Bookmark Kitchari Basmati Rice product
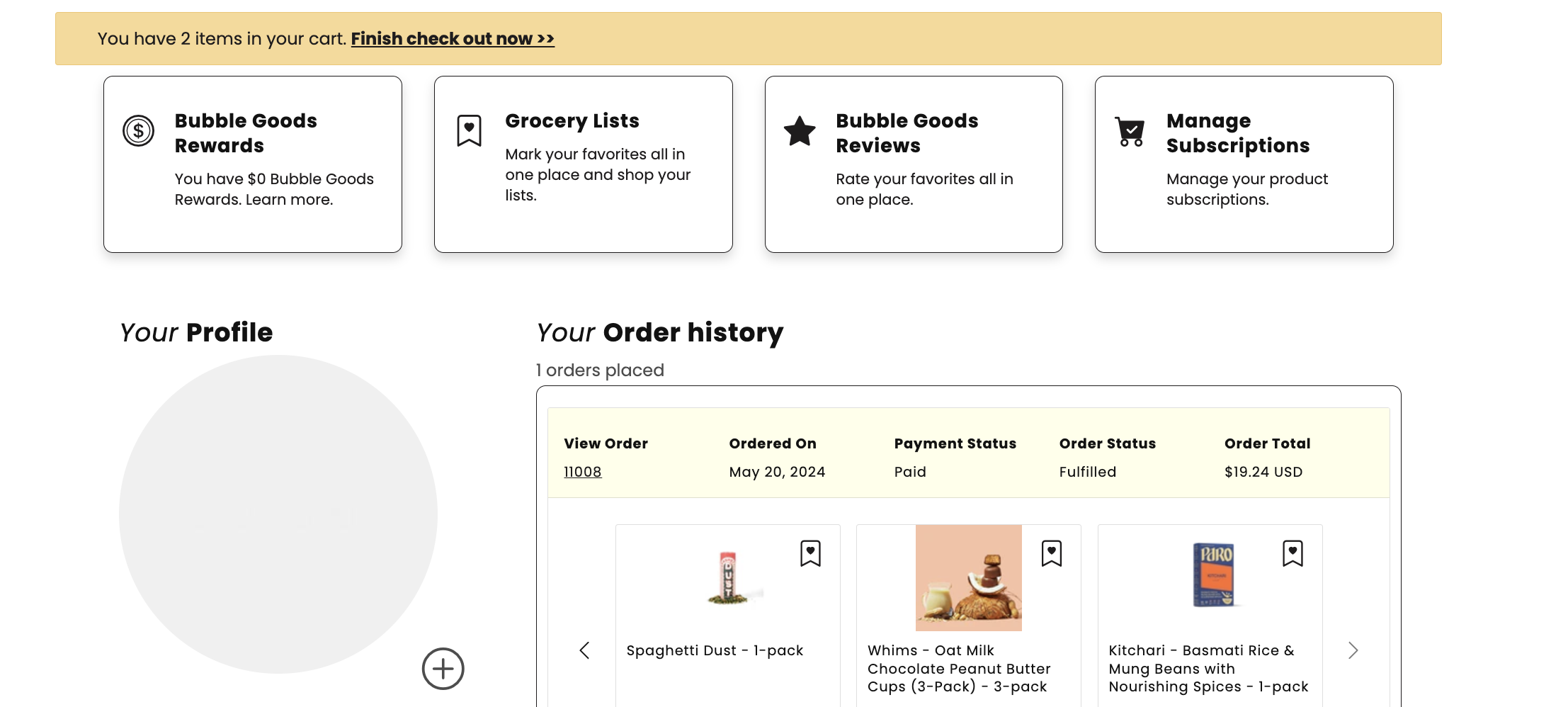Viewport: 1568px width, 707px height. 1293,553
